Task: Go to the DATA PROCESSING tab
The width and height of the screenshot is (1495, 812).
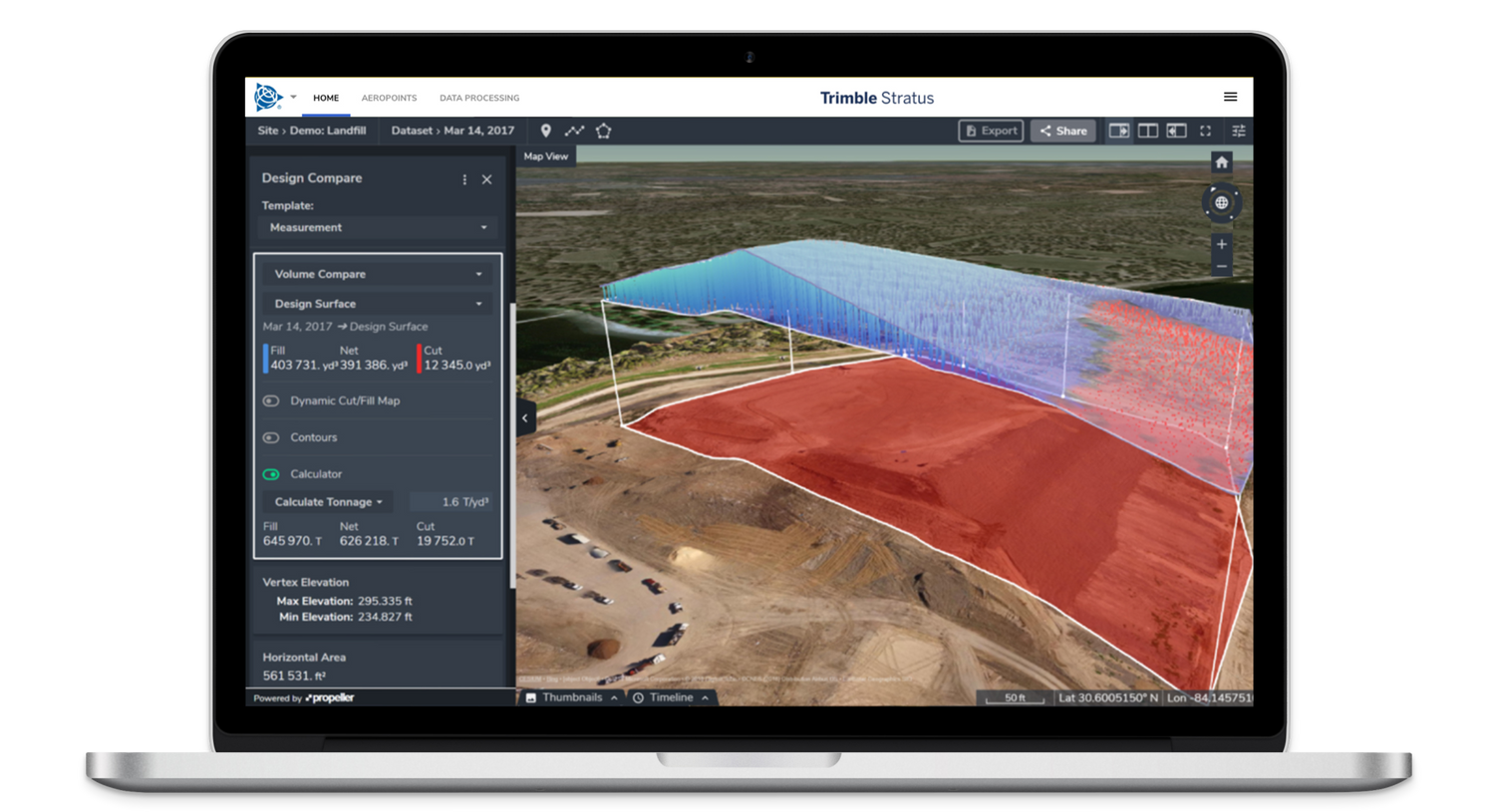Action: [x=479, y=98]
